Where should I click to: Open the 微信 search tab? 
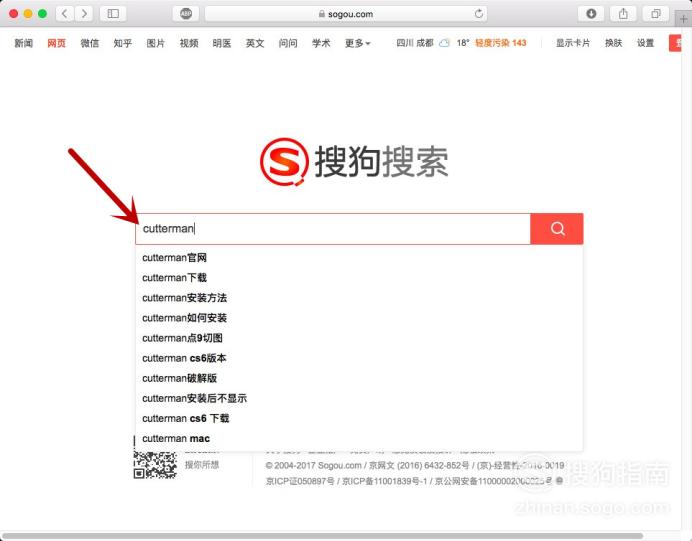(90, 43)
